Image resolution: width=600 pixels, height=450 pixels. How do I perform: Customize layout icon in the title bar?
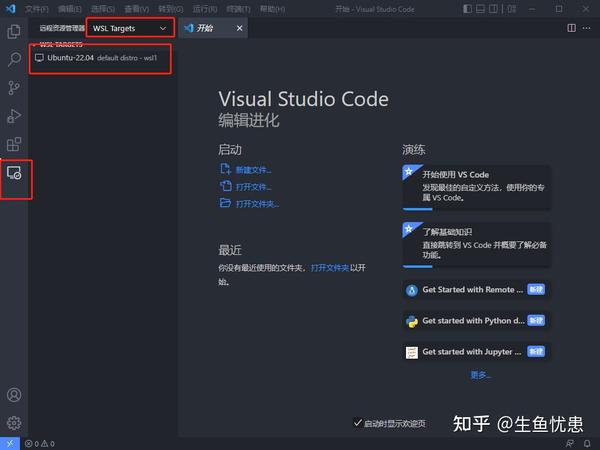pyautogui.click(x=512, y=9)
